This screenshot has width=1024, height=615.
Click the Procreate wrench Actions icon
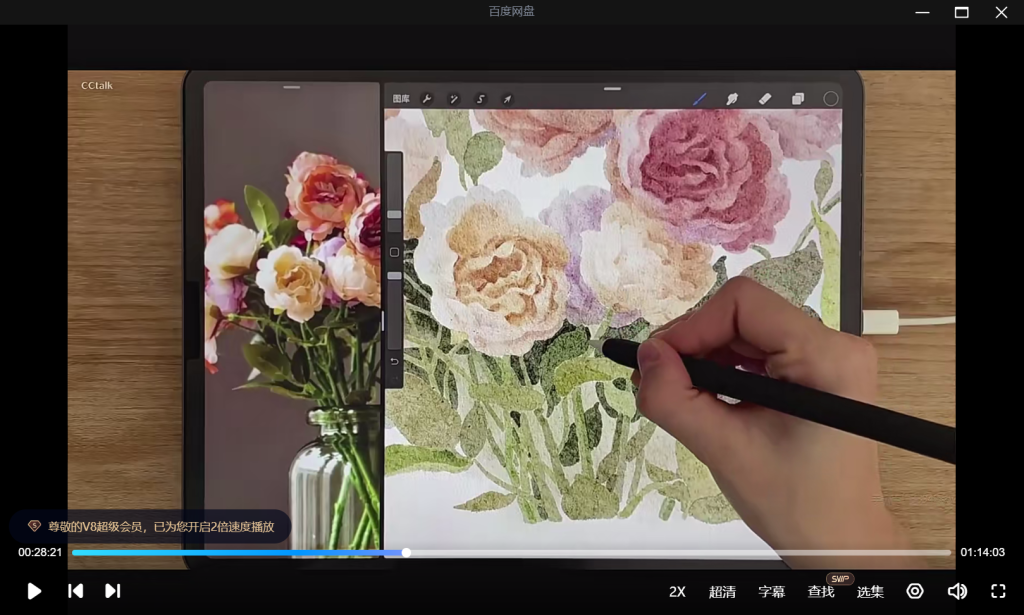427,99
